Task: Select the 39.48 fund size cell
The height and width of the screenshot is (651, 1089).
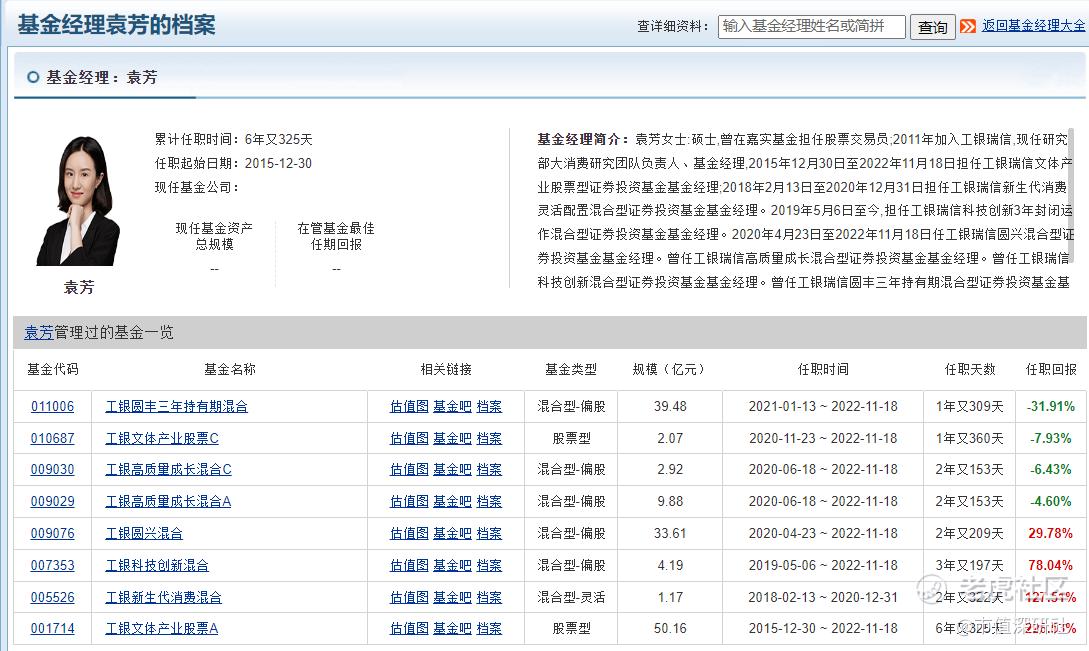Action: 670,406
